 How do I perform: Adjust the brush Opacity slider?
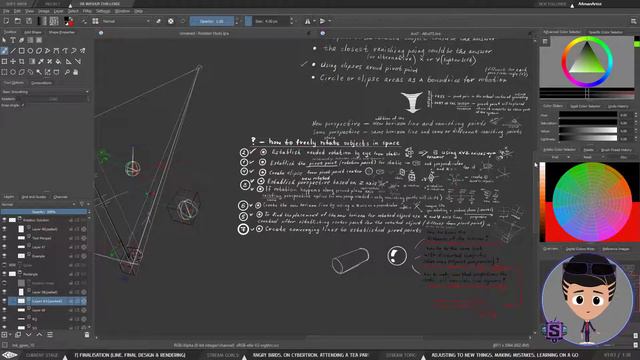coord(212,21)
